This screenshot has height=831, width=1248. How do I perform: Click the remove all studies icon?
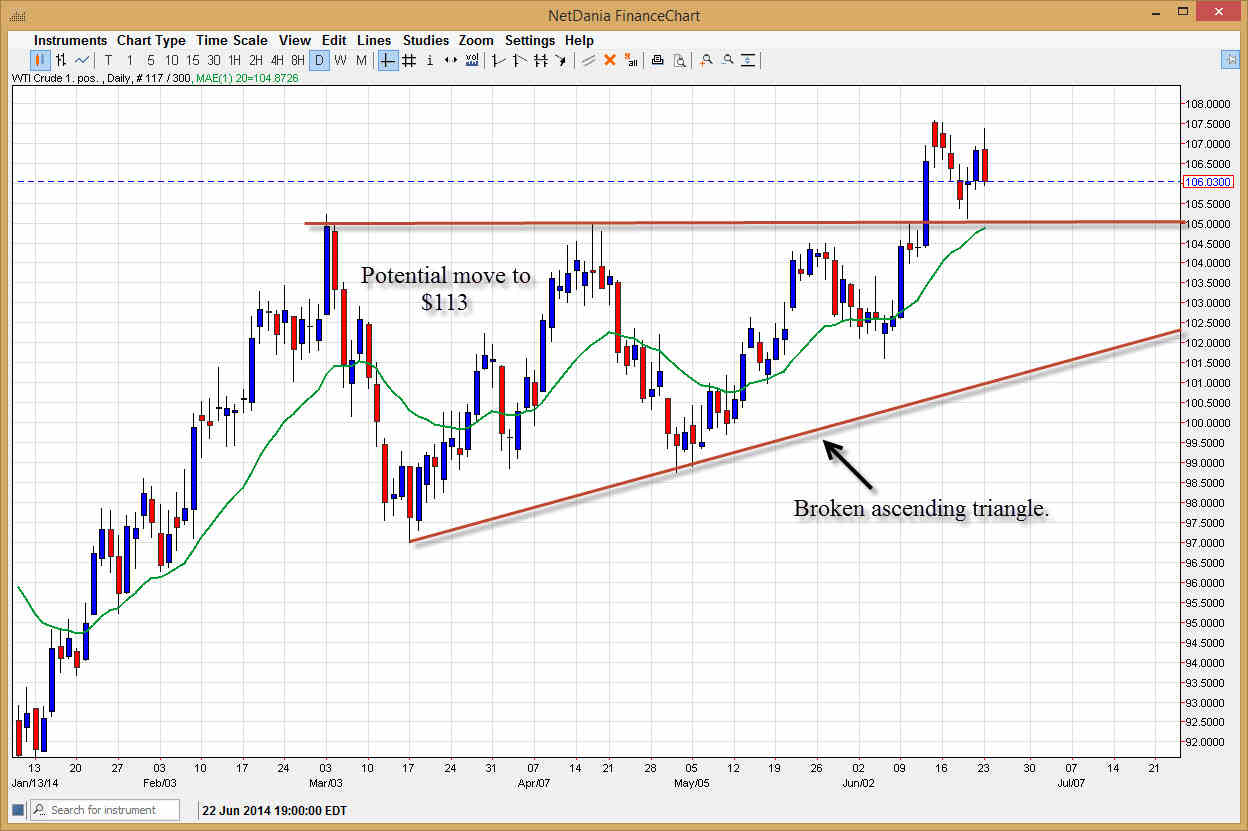[x=631, y=60]
